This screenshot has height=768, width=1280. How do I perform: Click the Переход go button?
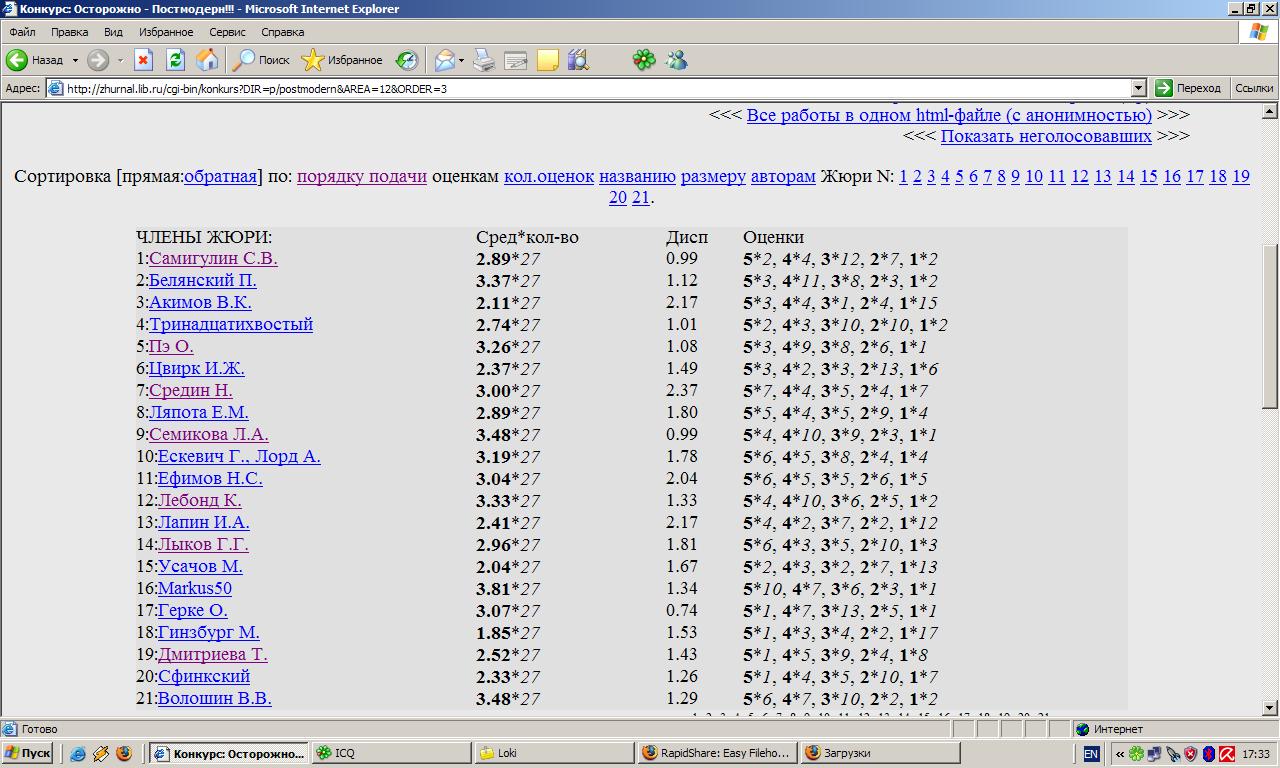pyautogui.click(x=1189, y=88)
